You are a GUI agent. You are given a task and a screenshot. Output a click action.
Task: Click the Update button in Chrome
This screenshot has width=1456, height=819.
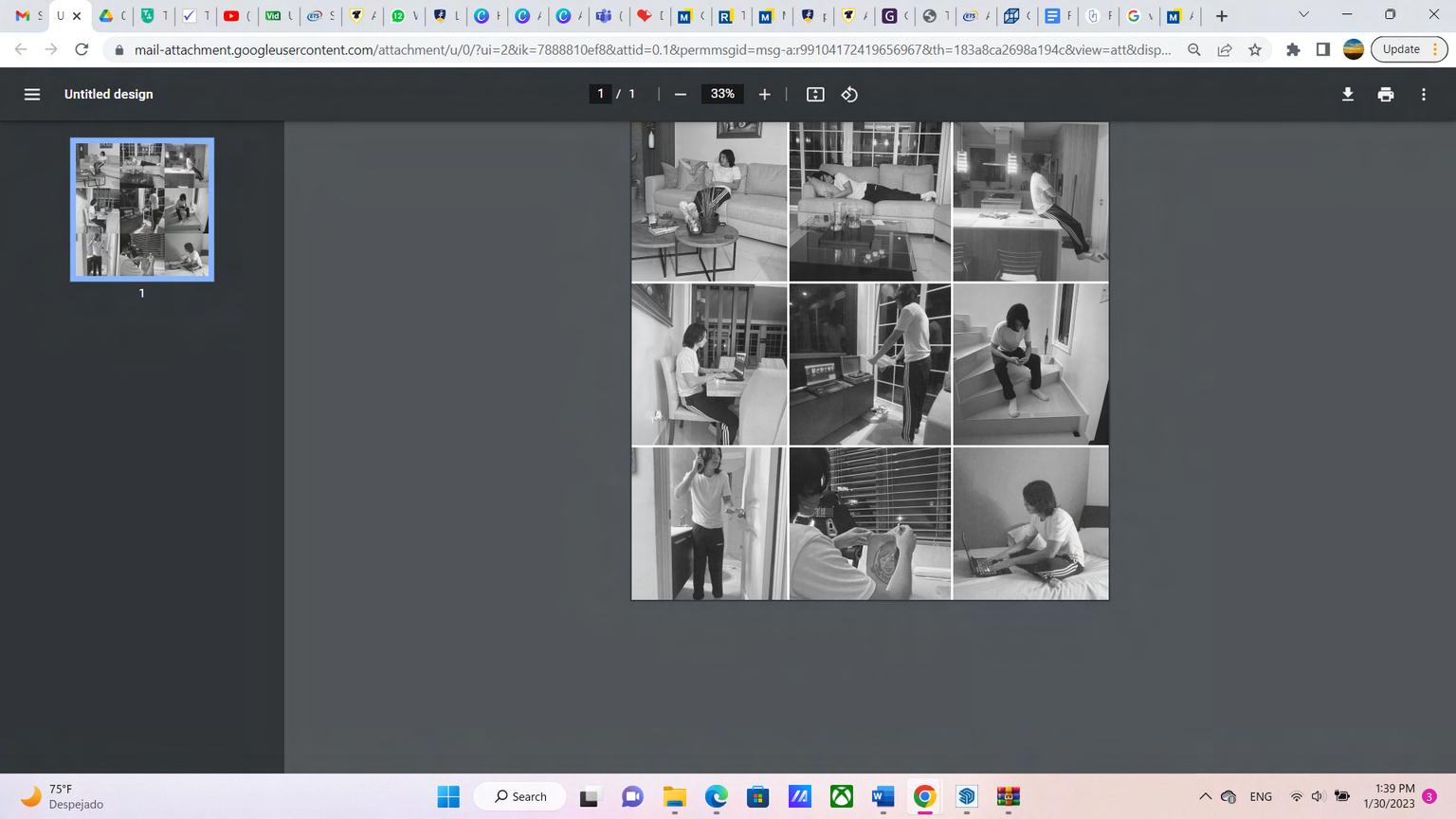(1409, 49)
